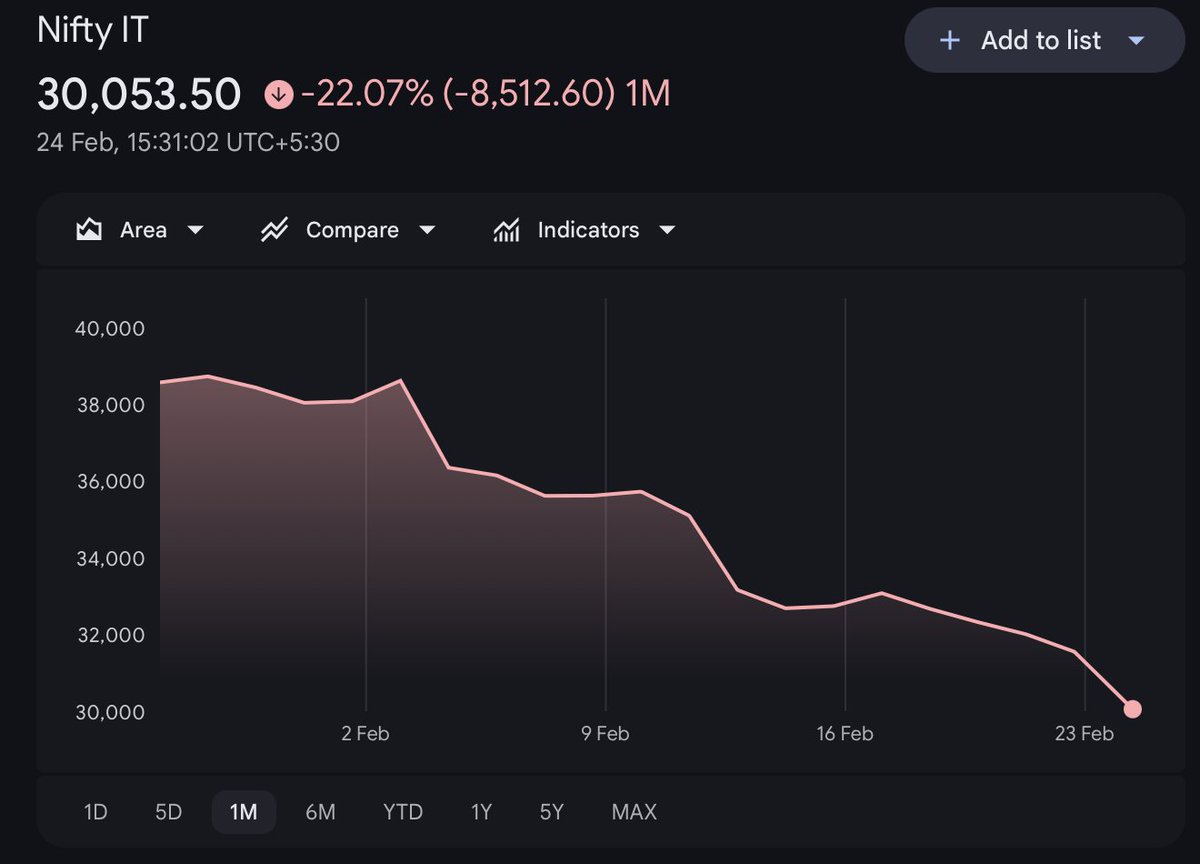Viewport: 1200px width, 864px height.
Task: Click the 16 Feb date axis label
Action: 845,734
